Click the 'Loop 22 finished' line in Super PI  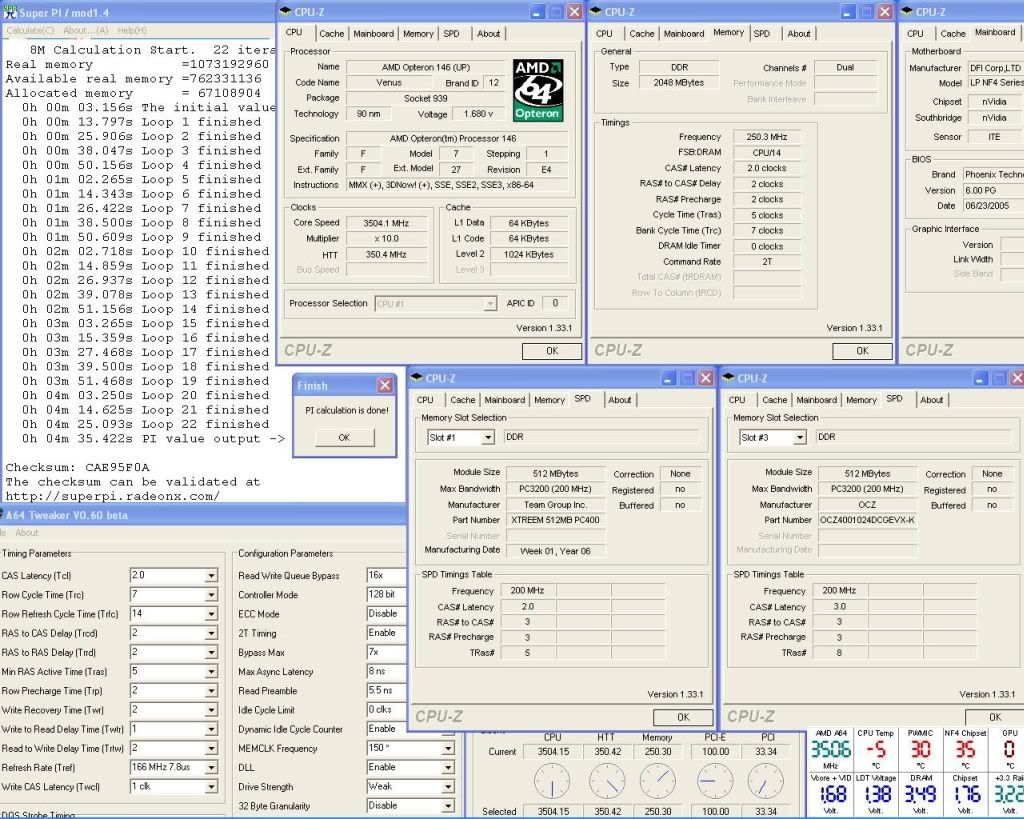[146, 425]
